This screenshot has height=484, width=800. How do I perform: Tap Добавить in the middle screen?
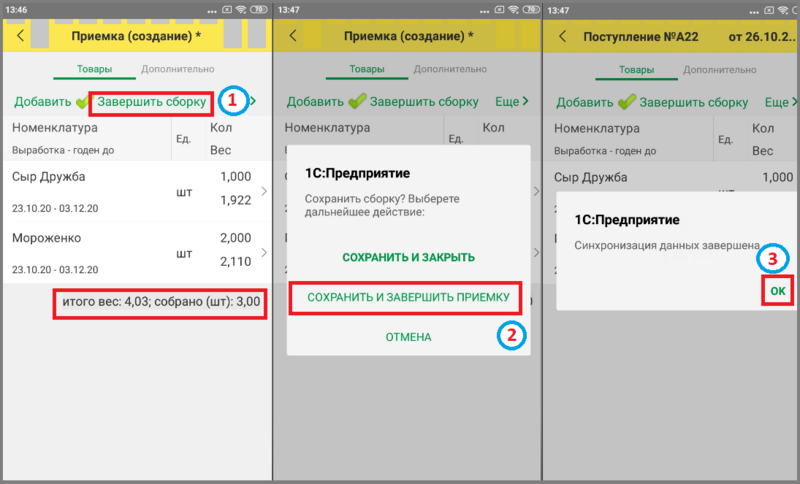tap(315, 102)
